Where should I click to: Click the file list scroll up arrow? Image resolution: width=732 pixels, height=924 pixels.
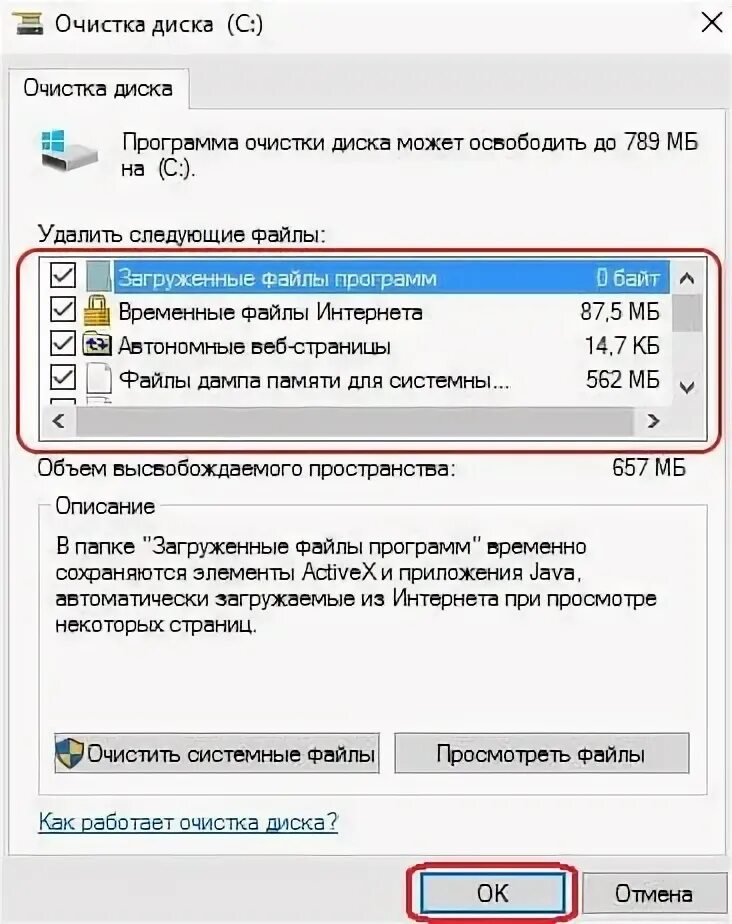coord(687,278)
